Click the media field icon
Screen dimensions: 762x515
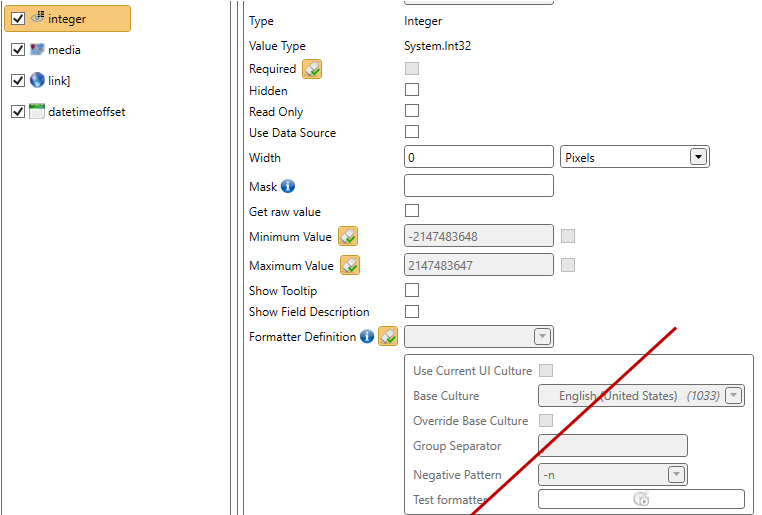tap(37, 49)
